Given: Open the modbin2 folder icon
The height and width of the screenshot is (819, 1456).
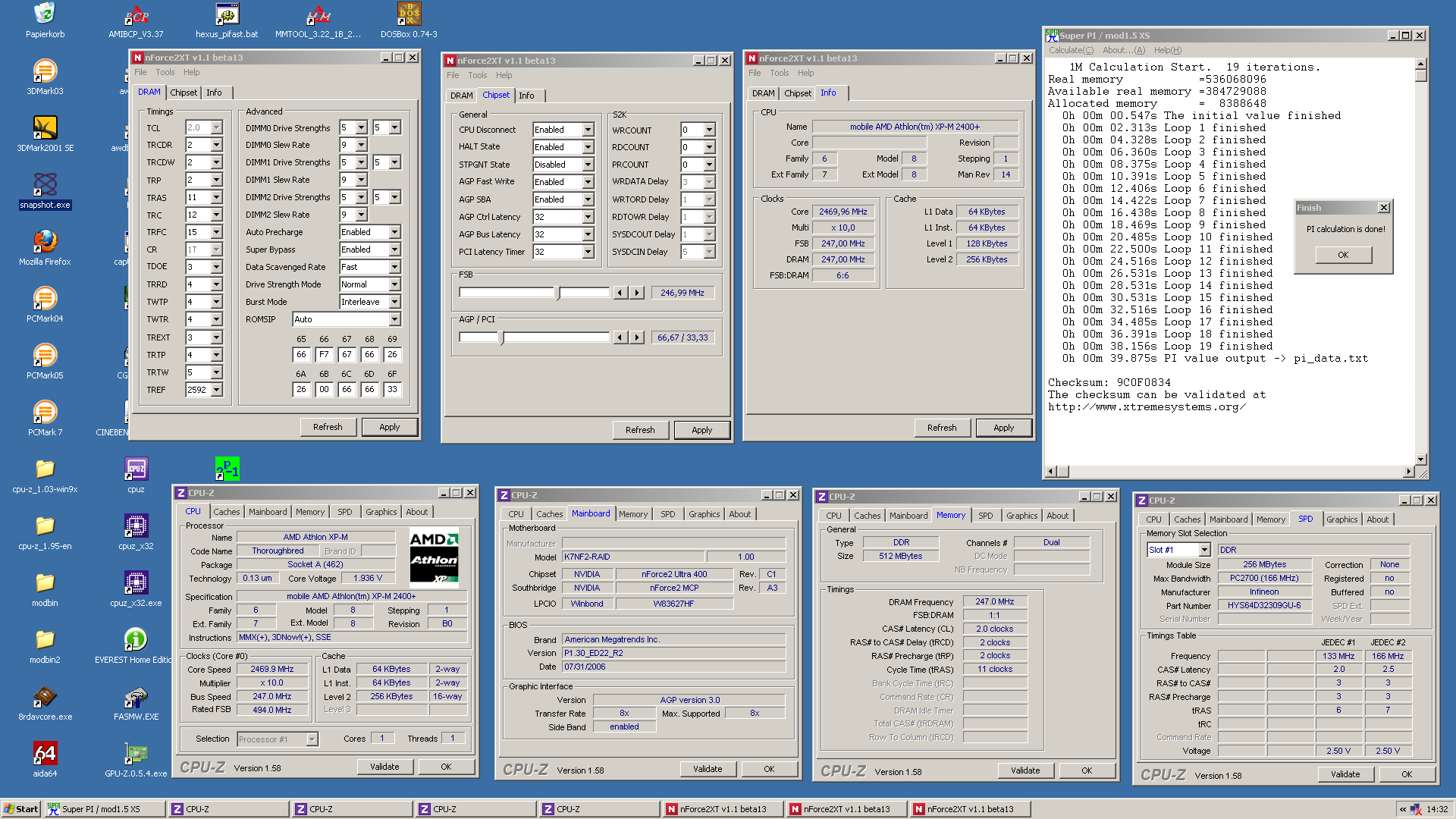Looking at the screenshot, I should 45,646.
